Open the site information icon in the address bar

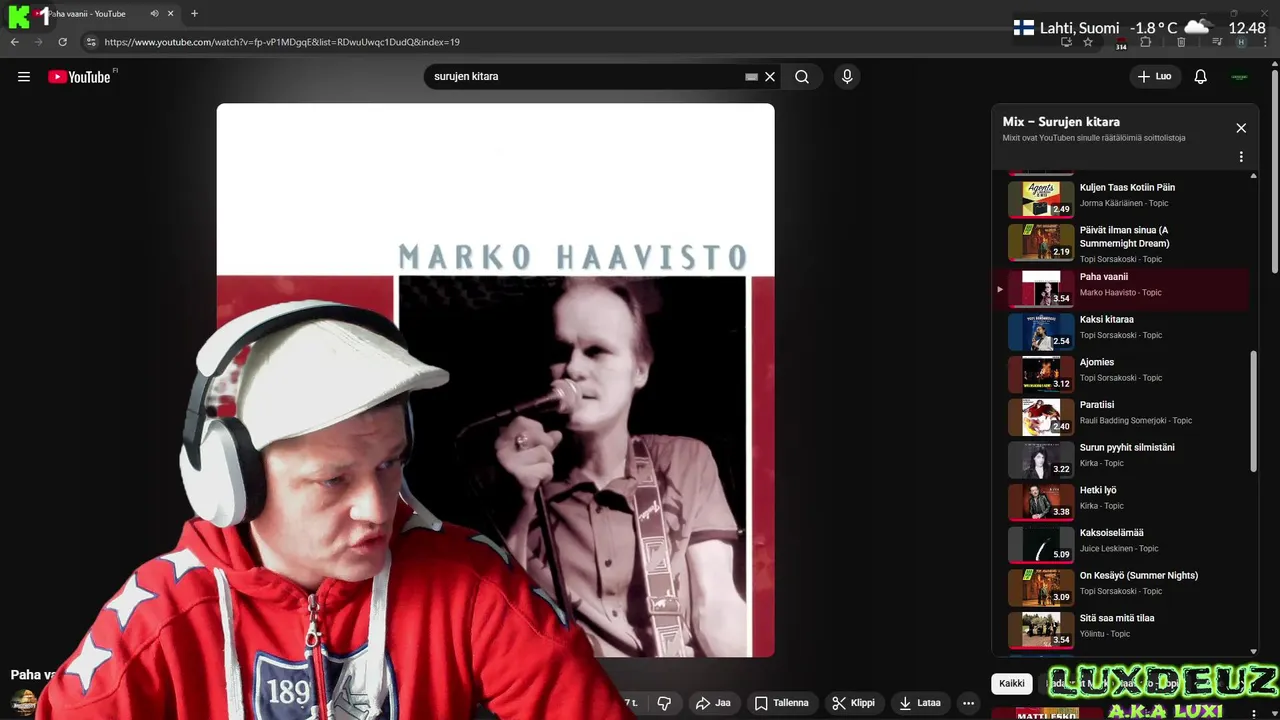tap(91, 42)
